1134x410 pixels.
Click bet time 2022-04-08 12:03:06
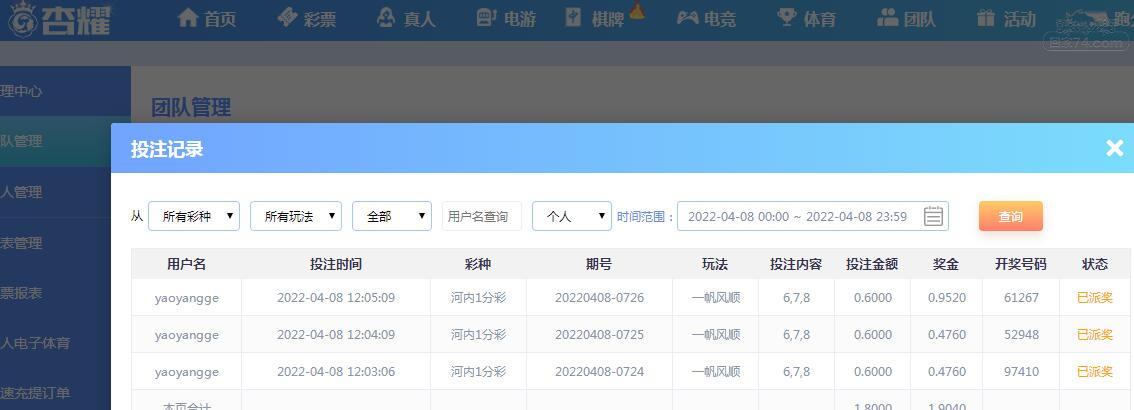click(336, 372)
